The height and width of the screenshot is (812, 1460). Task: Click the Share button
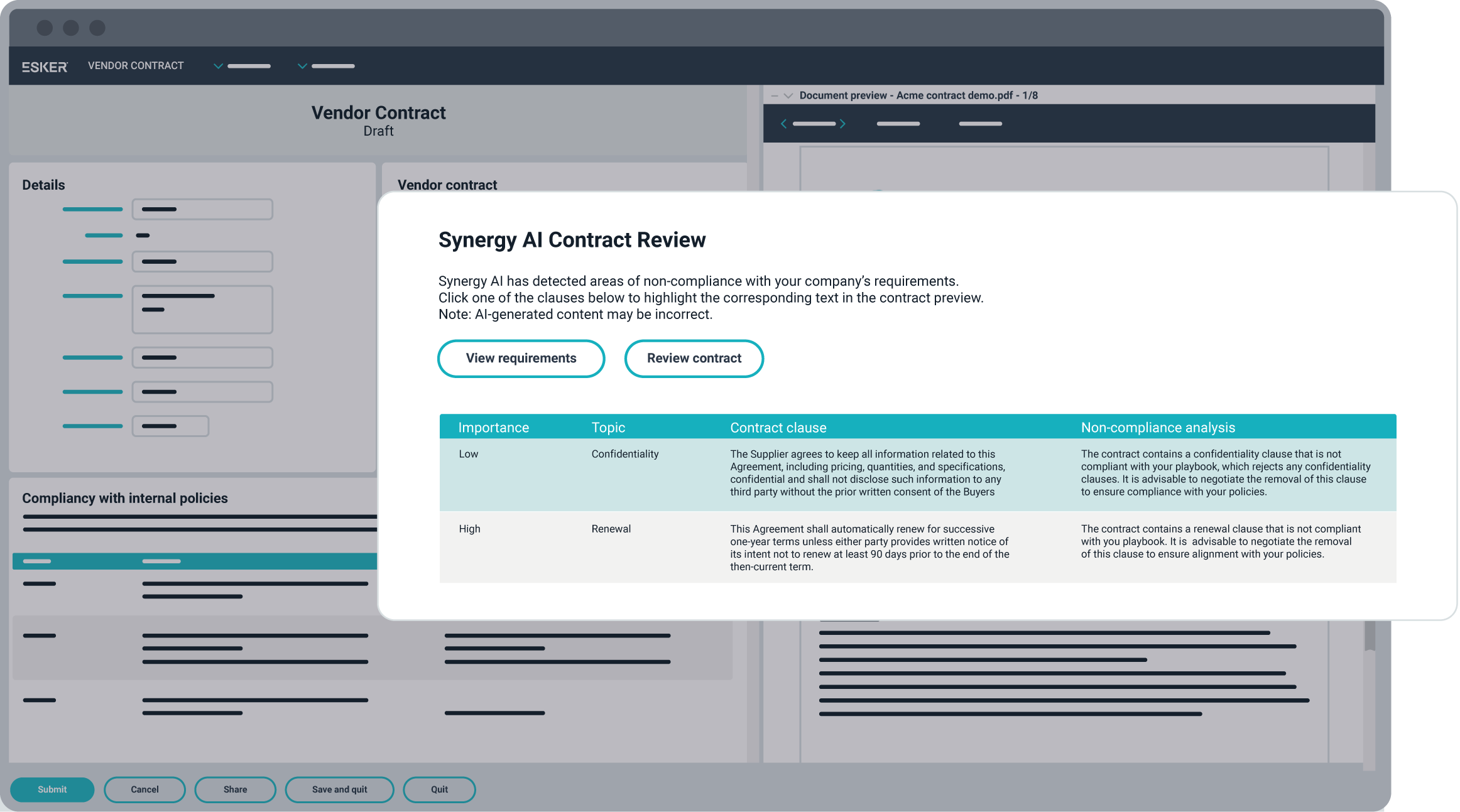(x=235, y=789)
